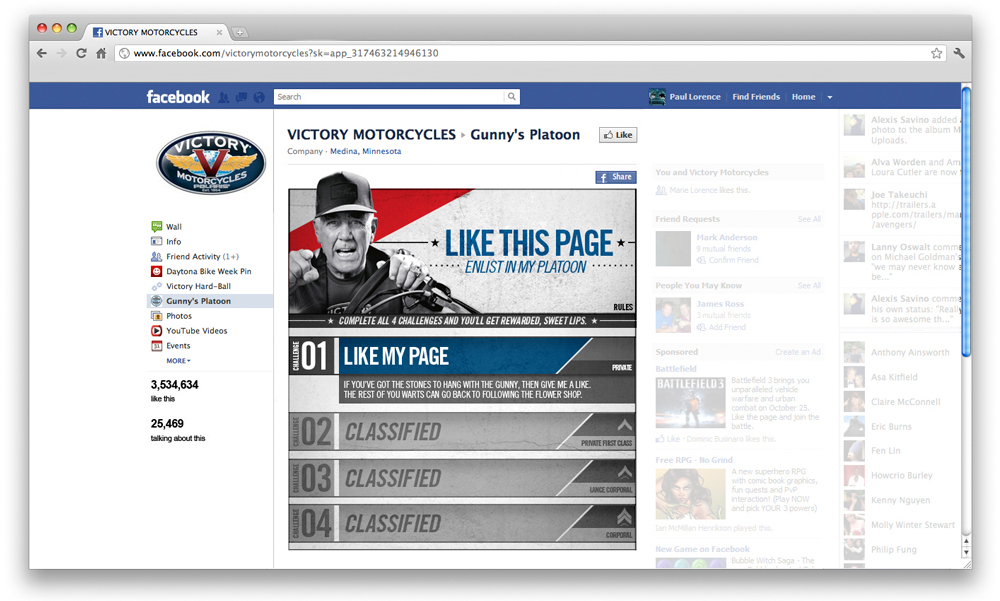Open the messages icon in the header
Screen dimensions: 1000x601
[x=241, y=97]
